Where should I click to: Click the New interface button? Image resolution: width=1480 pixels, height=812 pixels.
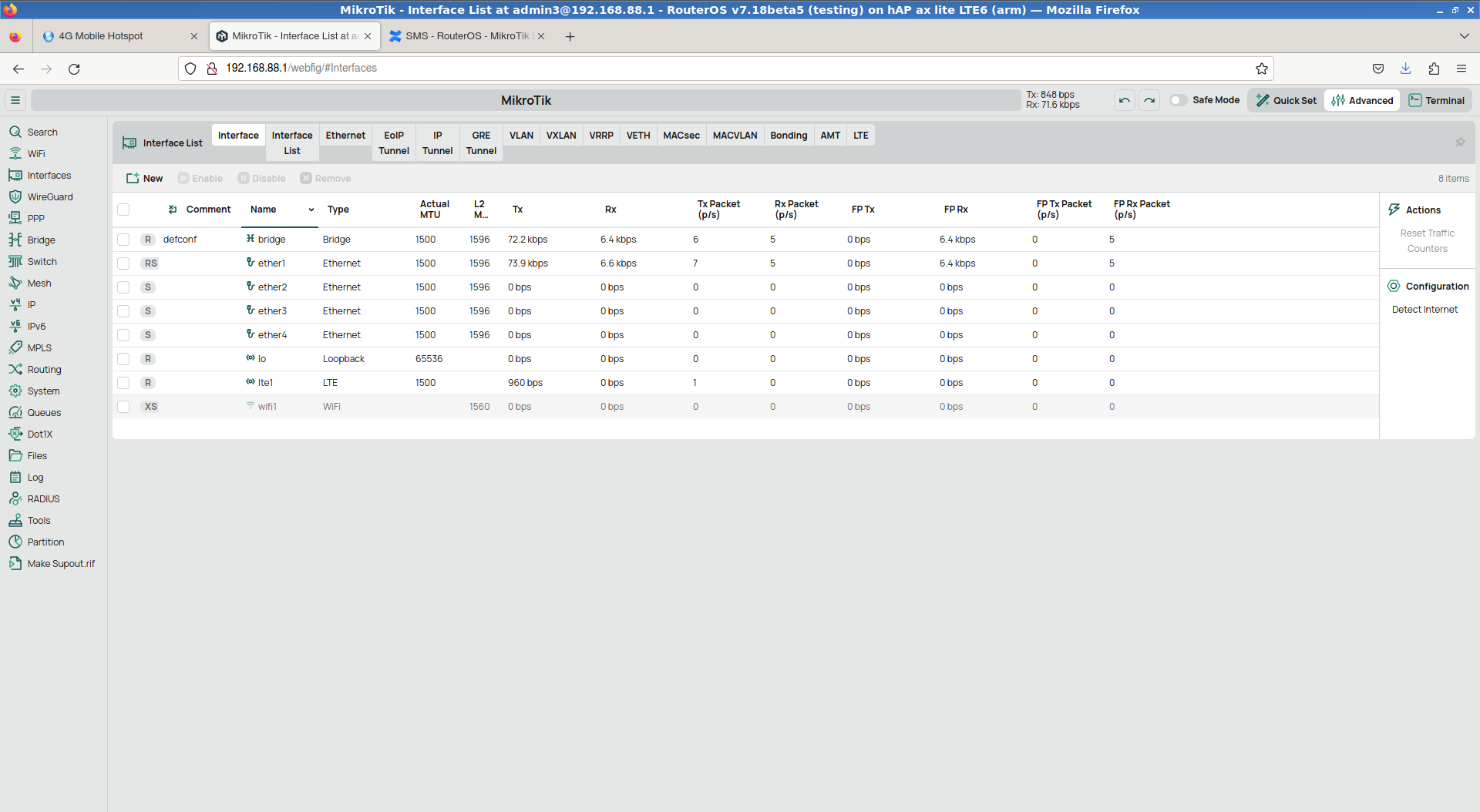(145, 179)
